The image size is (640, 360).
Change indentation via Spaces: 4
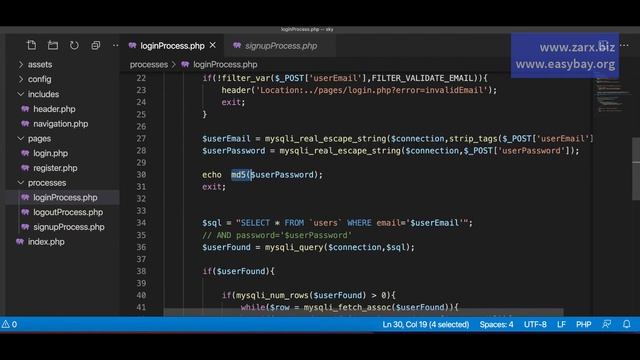click(496, 324)
